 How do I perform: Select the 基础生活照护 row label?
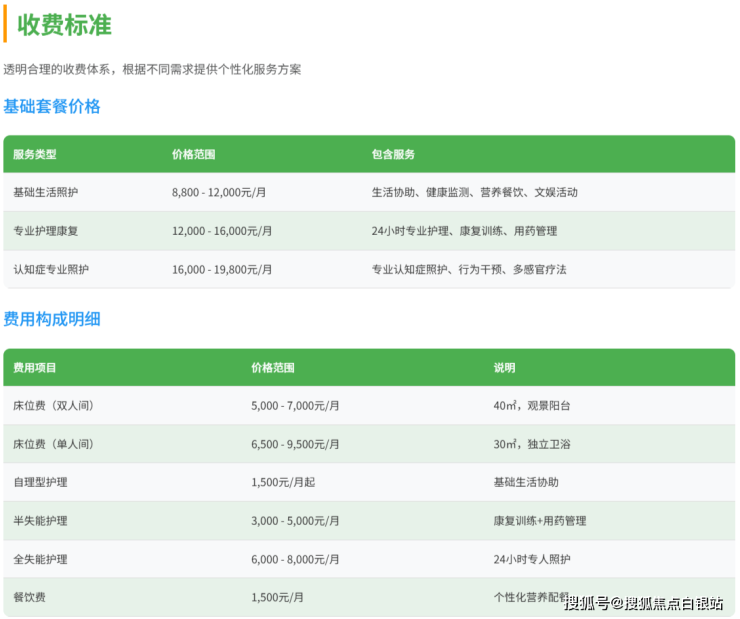point(45,192)
